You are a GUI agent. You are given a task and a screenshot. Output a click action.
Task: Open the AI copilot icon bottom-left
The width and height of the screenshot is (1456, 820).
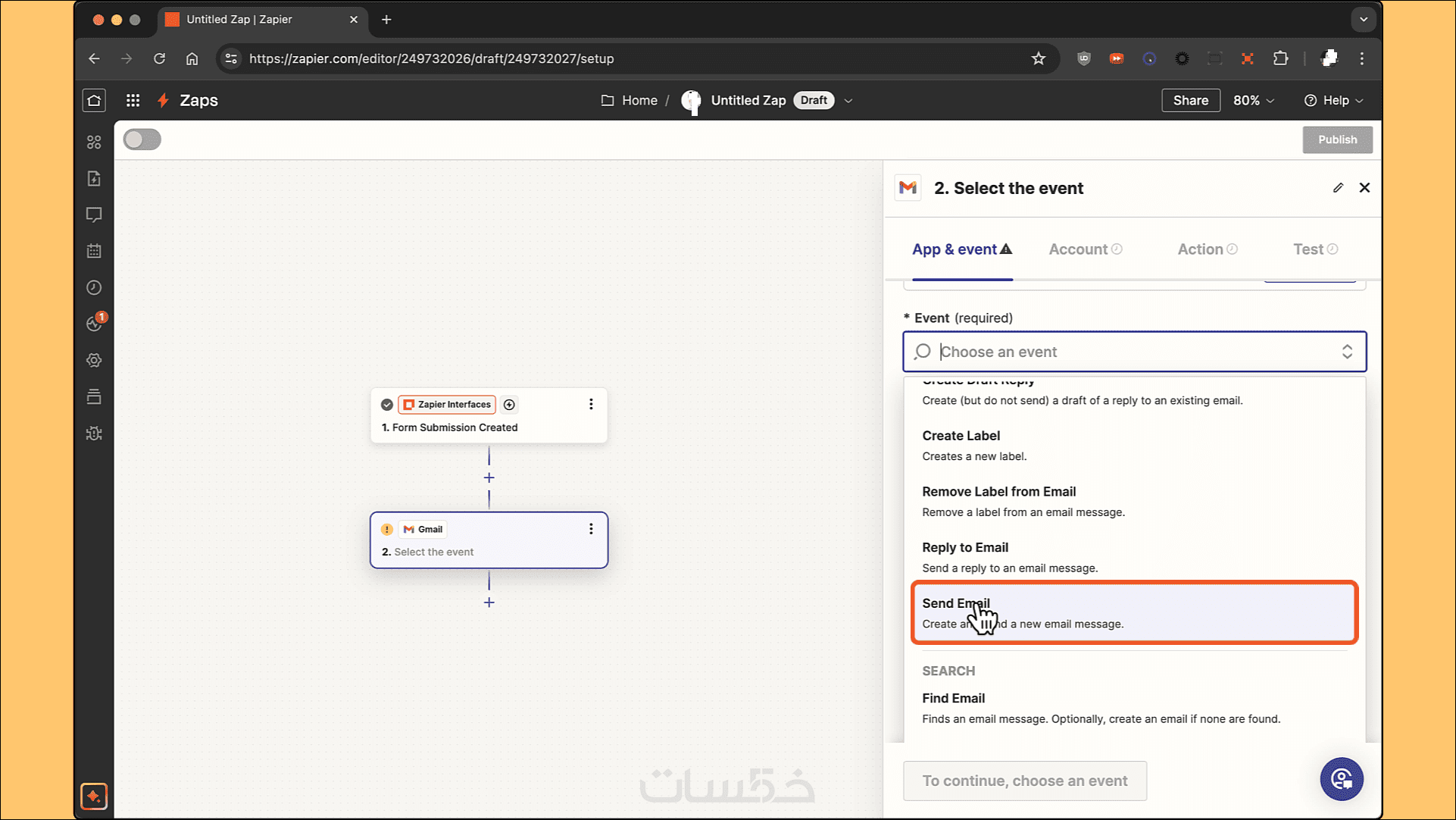(94, 797)
